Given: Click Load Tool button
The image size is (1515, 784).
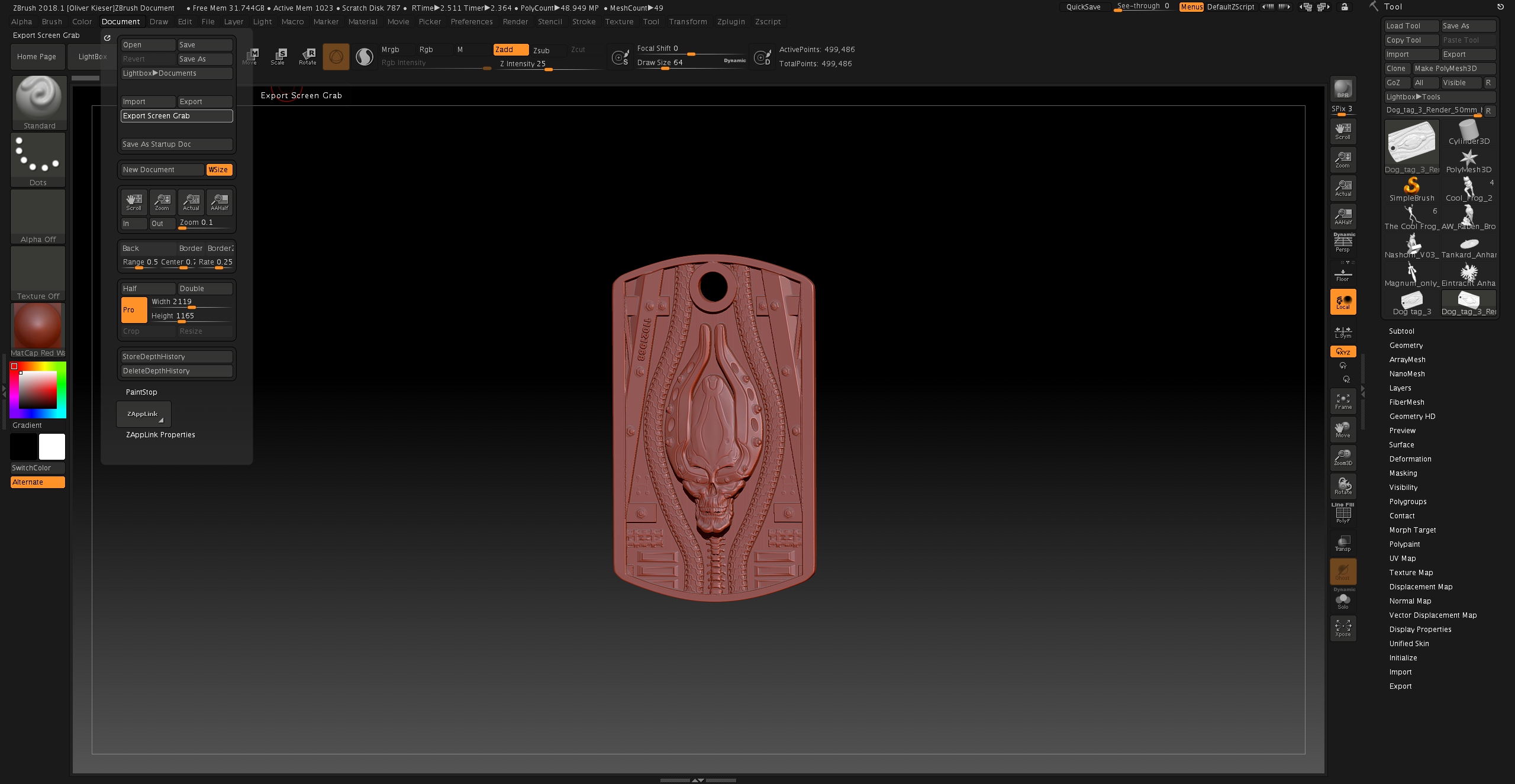Looking at the screenshot, I should point(1411,26).
